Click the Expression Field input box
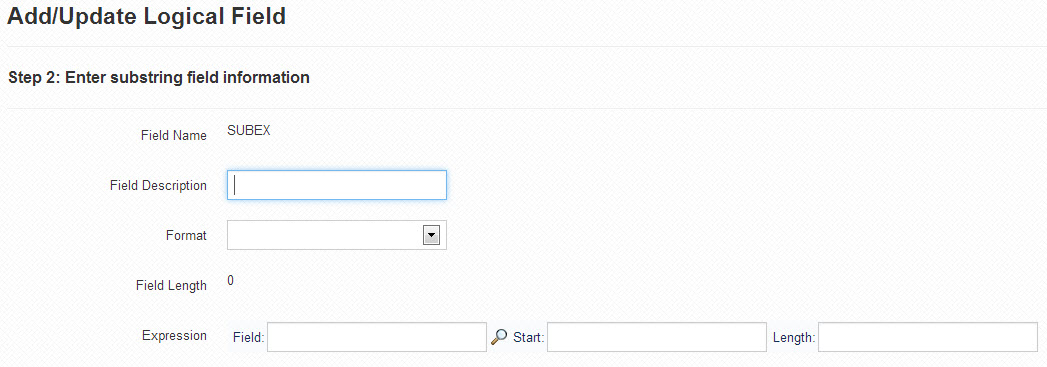Viewport: 1047px width, 367px height. 377,337
